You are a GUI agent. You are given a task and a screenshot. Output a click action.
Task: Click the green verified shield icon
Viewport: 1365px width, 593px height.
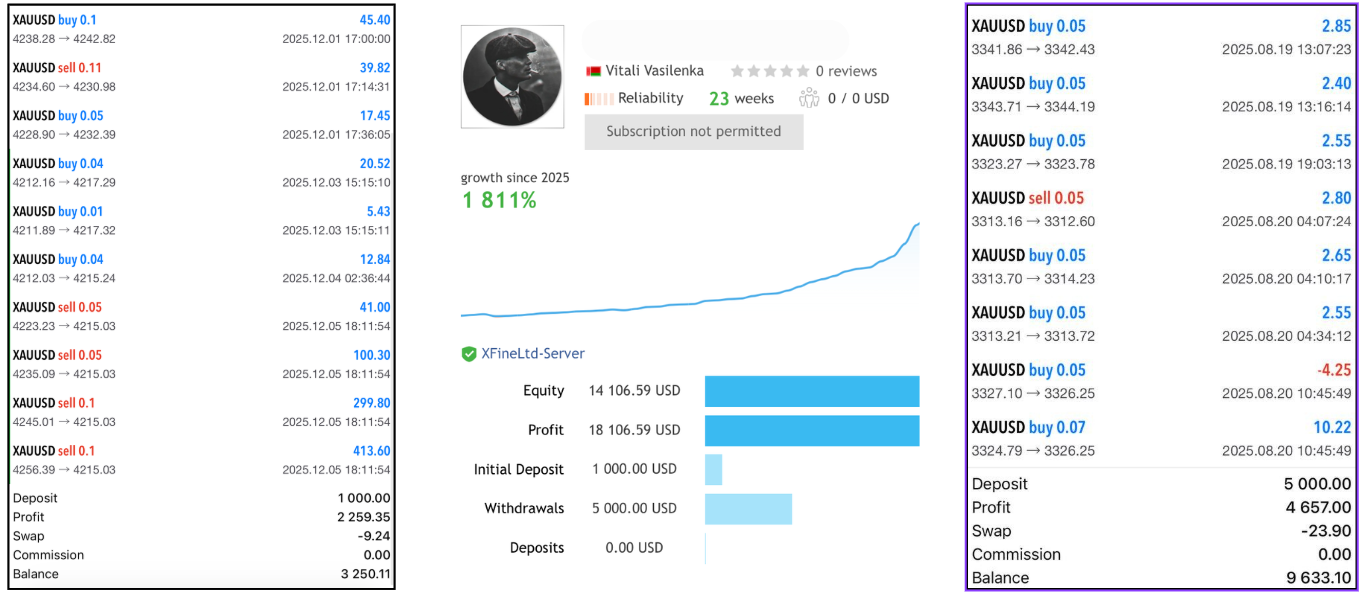click(x=468, y=353)
